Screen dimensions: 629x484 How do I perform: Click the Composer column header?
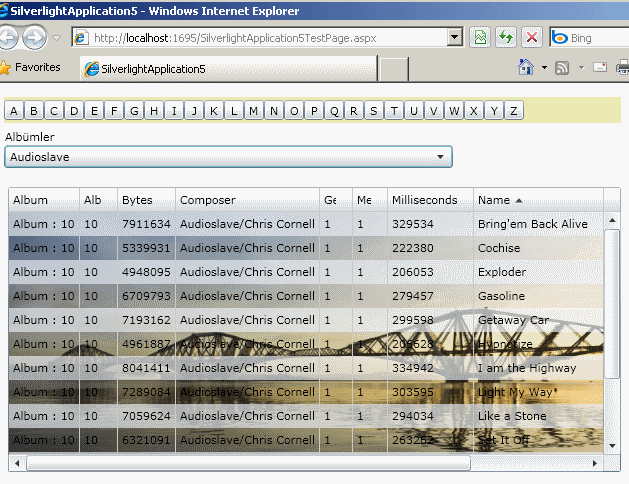[247, 200]
